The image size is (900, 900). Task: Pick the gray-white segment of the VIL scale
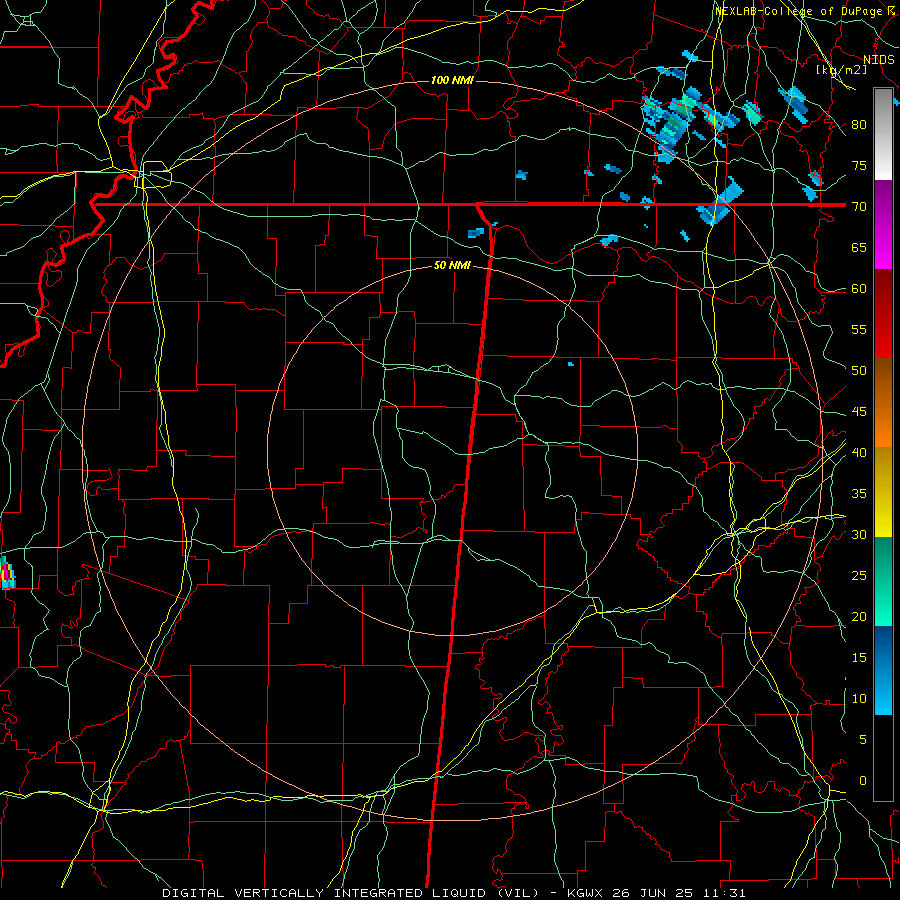pos(883,134)
